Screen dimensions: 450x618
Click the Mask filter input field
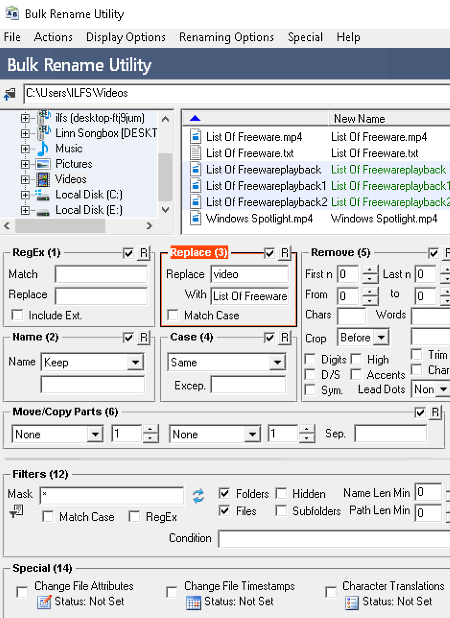point(112,495)
